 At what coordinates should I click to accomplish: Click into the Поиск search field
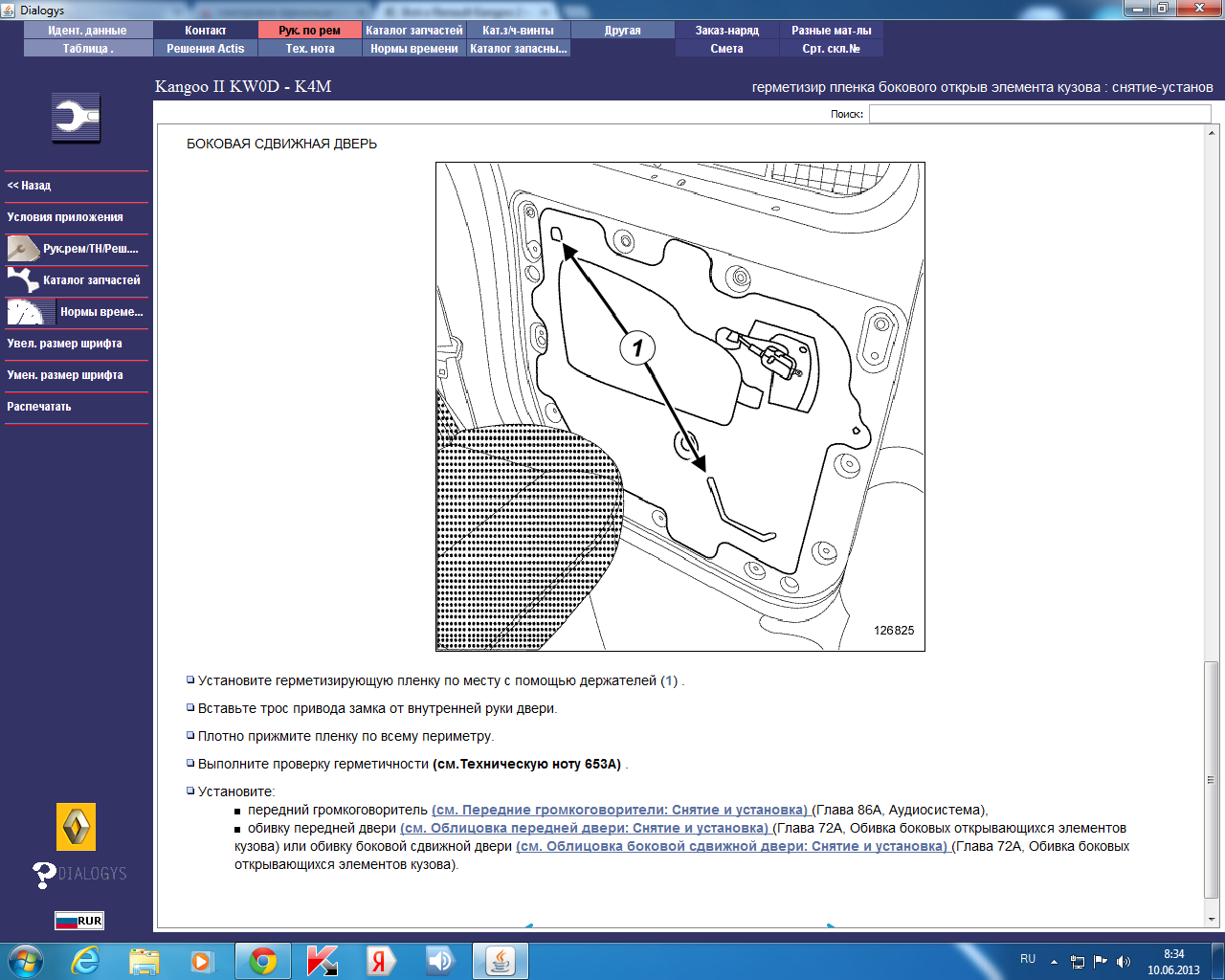[x=1039, y=114]
